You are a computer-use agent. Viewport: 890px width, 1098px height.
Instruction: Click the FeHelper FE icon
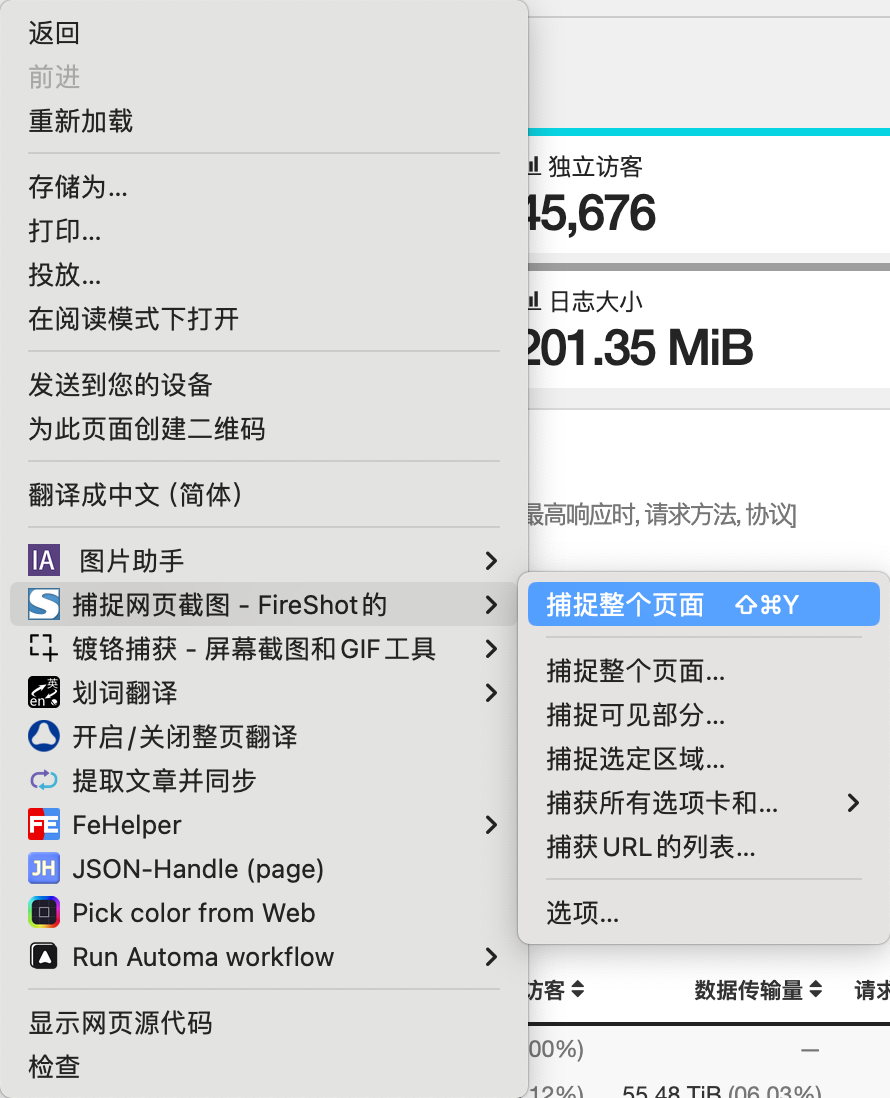tap(44, 825)
